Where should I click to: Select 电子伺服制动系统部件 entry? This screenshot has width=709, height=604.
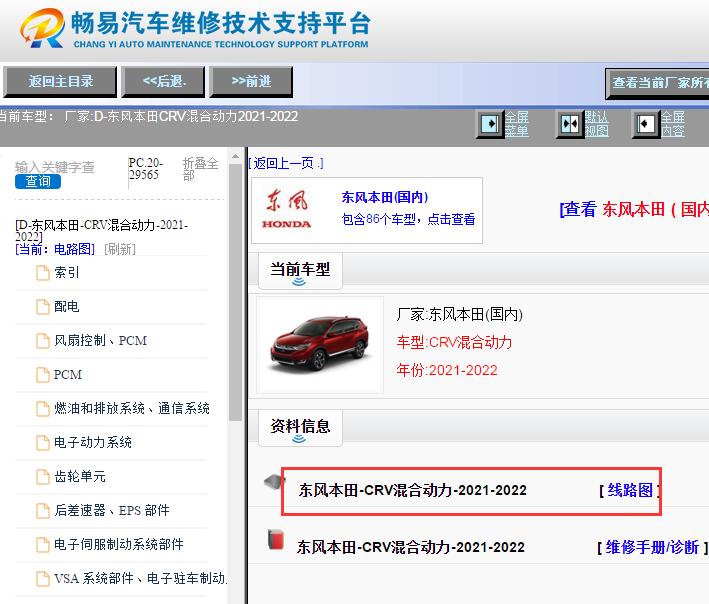point(118,544)
